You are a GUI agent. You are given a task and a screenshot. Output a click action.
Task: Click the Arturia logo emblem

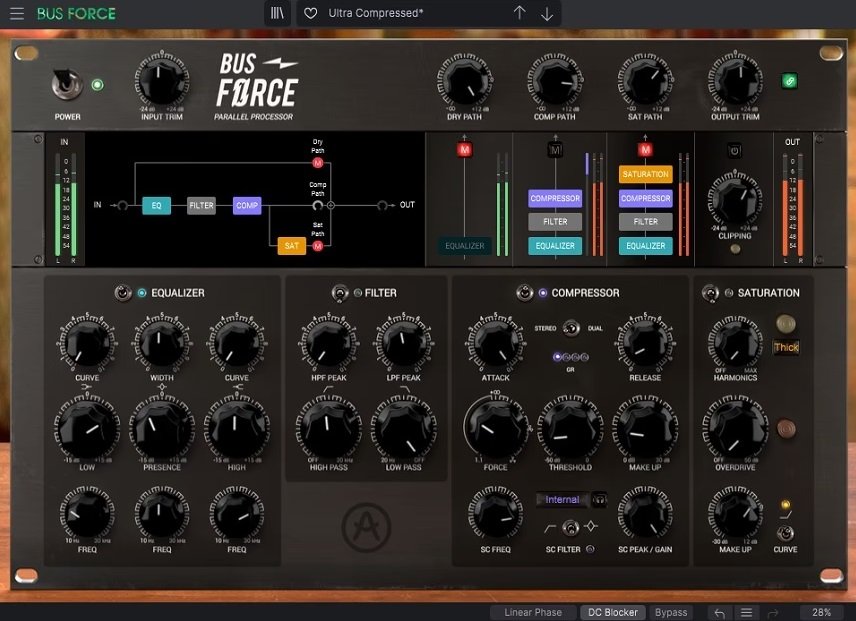point(366,527)
